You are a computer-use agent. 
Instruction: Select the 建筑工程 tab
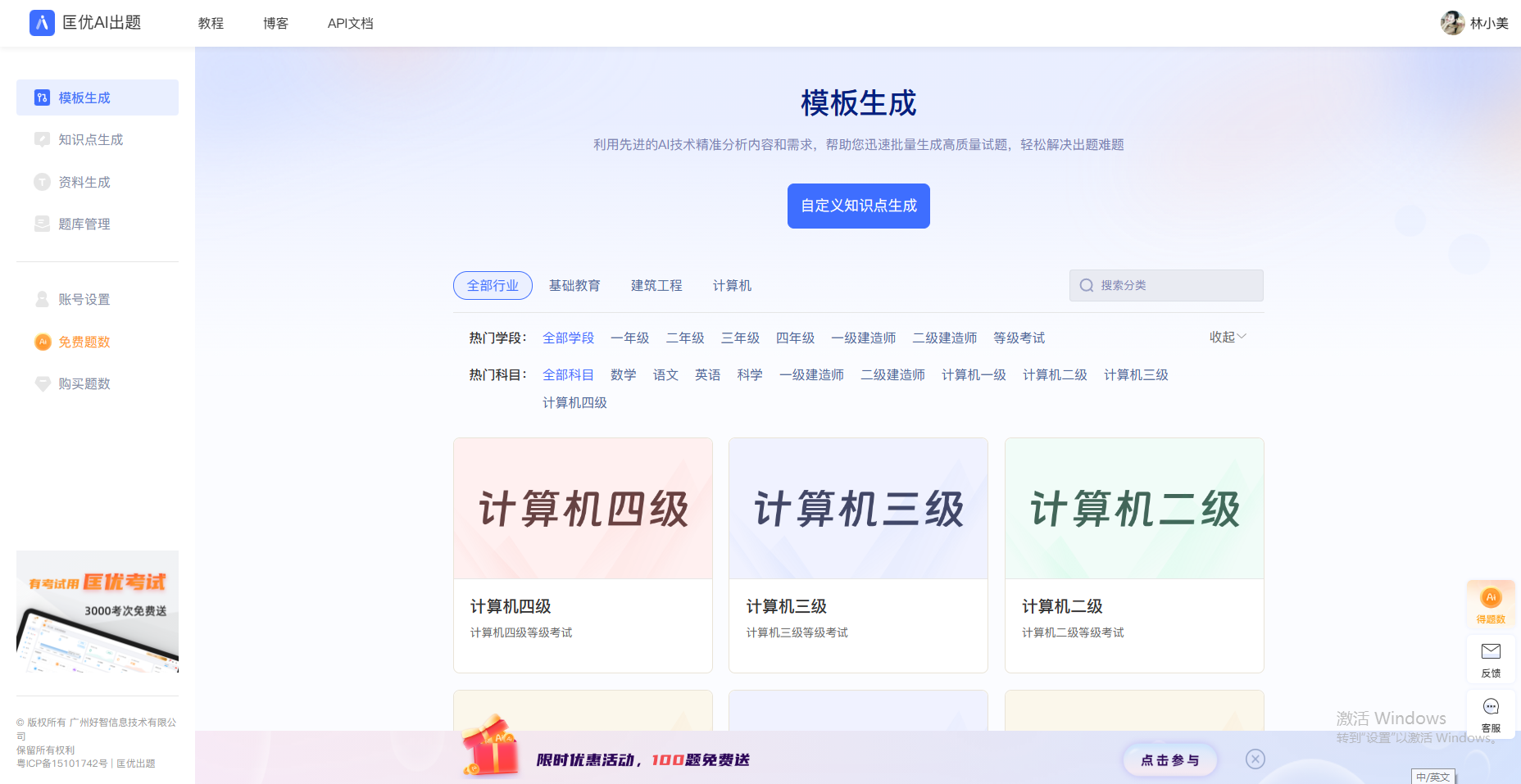pos(656,285)
